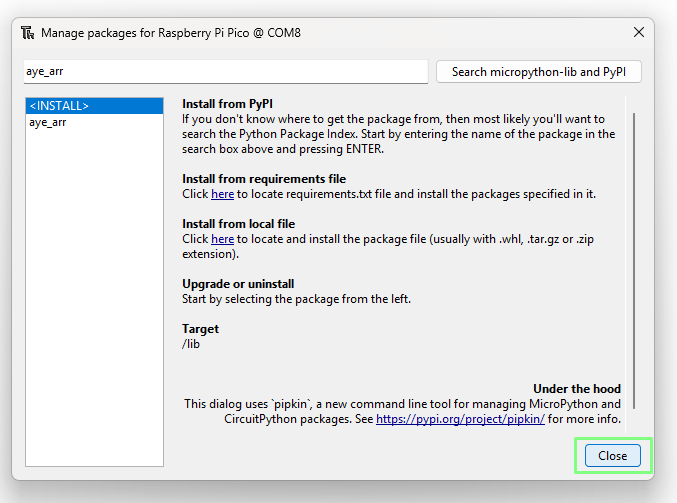Click Search micropython-lib and PyPI button
The height and width of the screenshot is (503, 677).
pos(538,72)
